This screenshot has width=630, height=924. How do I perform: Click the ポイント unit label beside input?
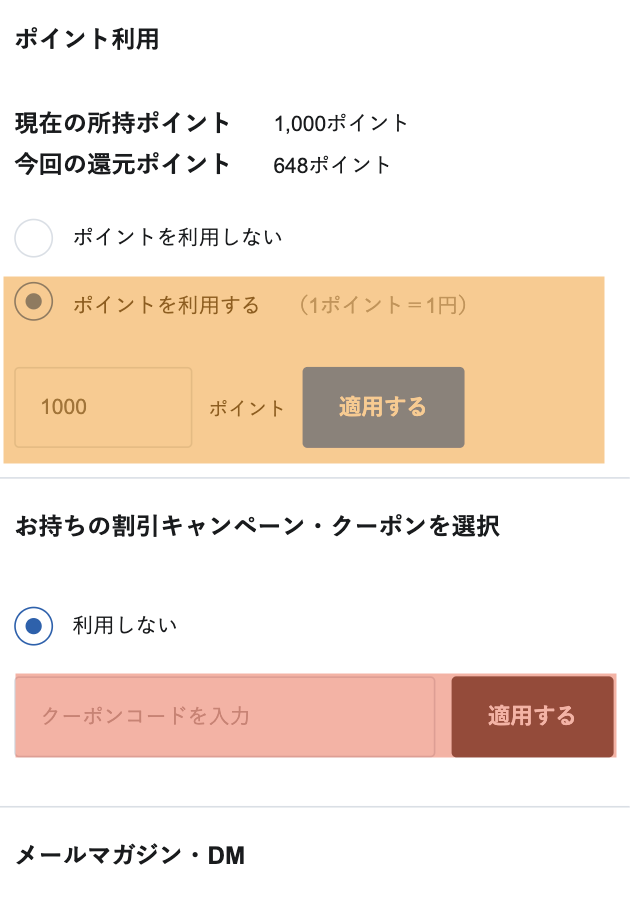(x=247, y=408)
